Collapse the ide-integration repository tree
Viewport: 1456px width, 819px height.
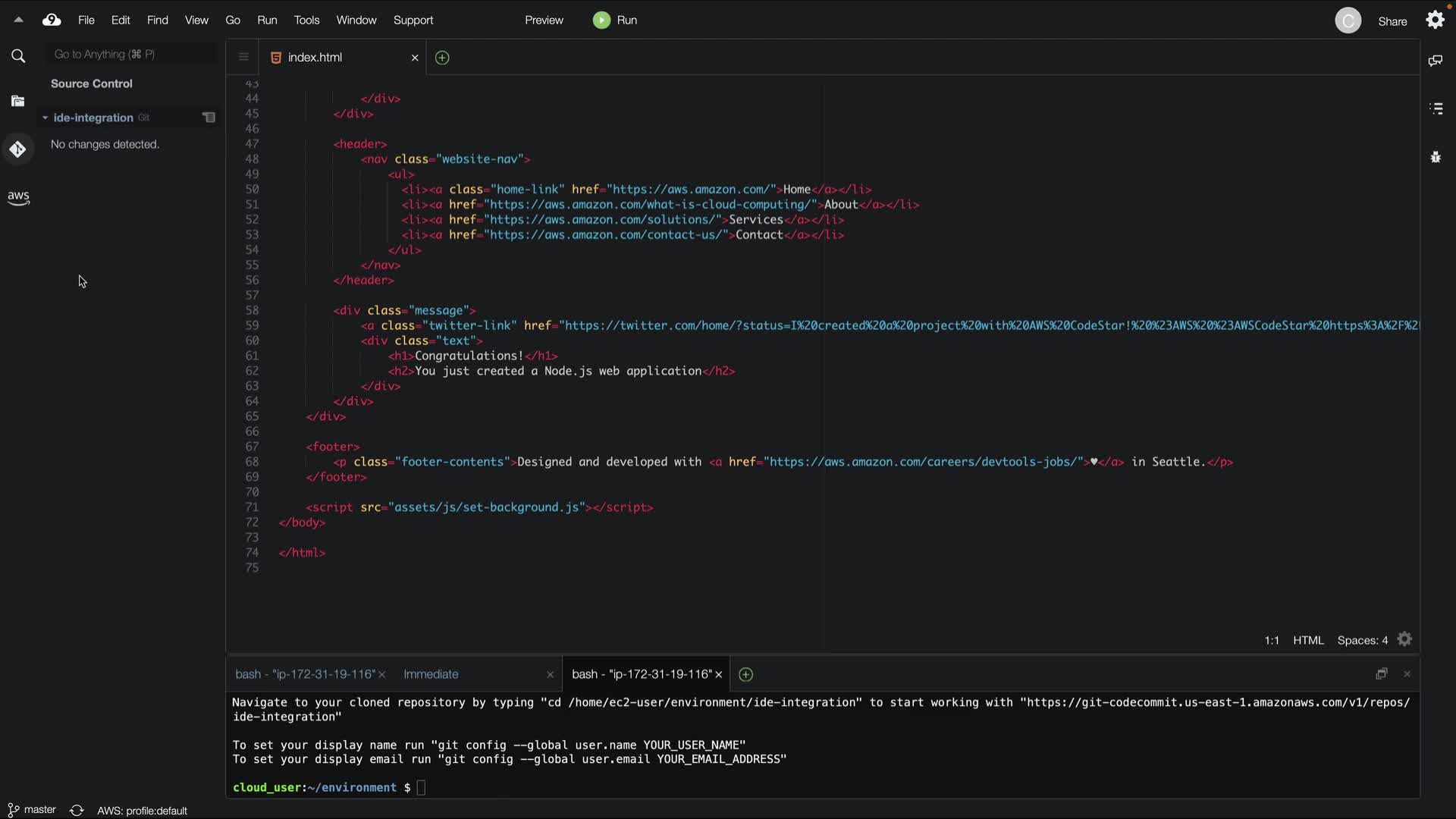click(45, 118)
